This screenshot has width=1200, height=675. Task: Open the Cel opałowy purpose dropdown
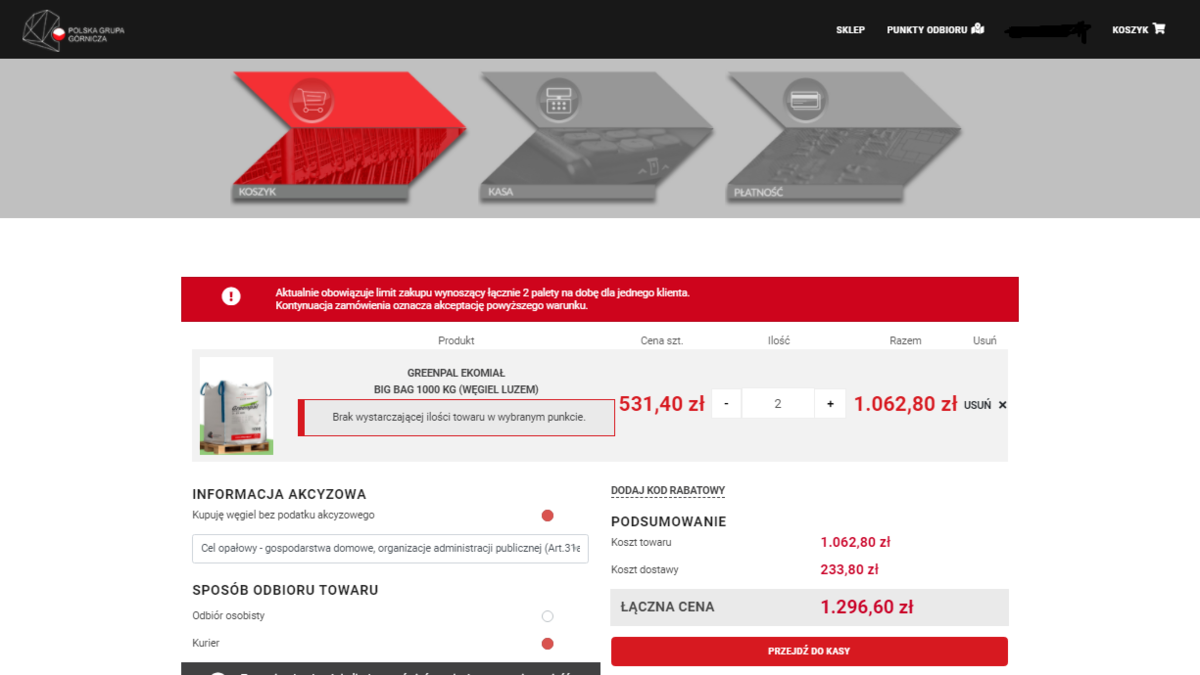click(389, 548)
